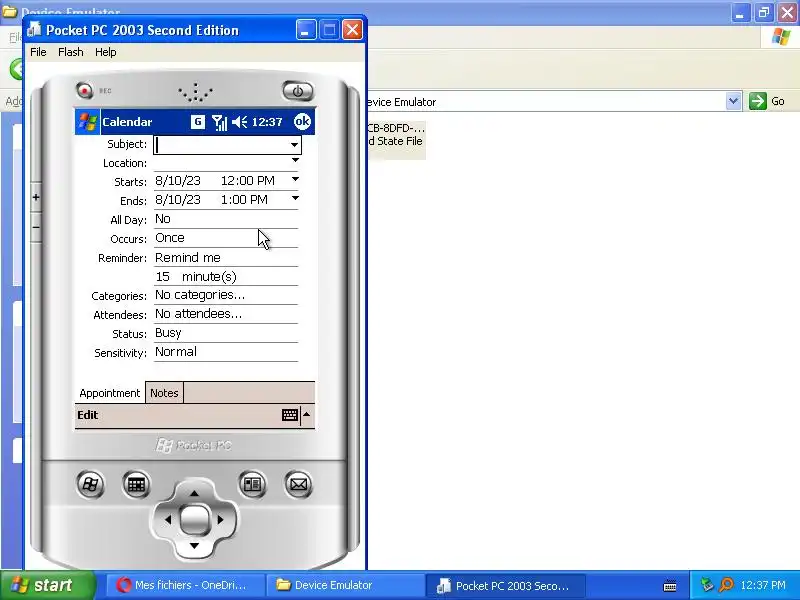This screenshot has width=800, height=600.
Task: Switch to the Appointment tab
Action: point(110,393)
